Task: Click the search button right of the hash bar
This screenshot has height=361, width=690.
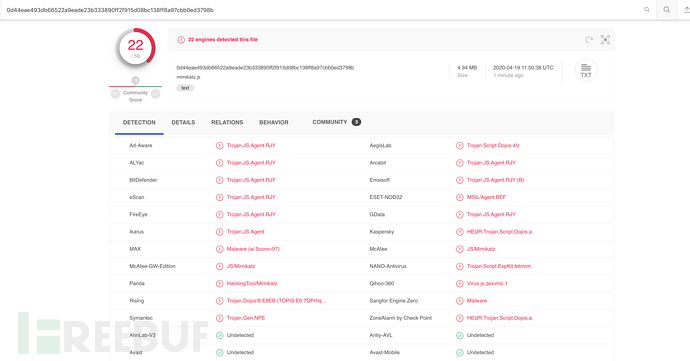Action: point(667,10)
